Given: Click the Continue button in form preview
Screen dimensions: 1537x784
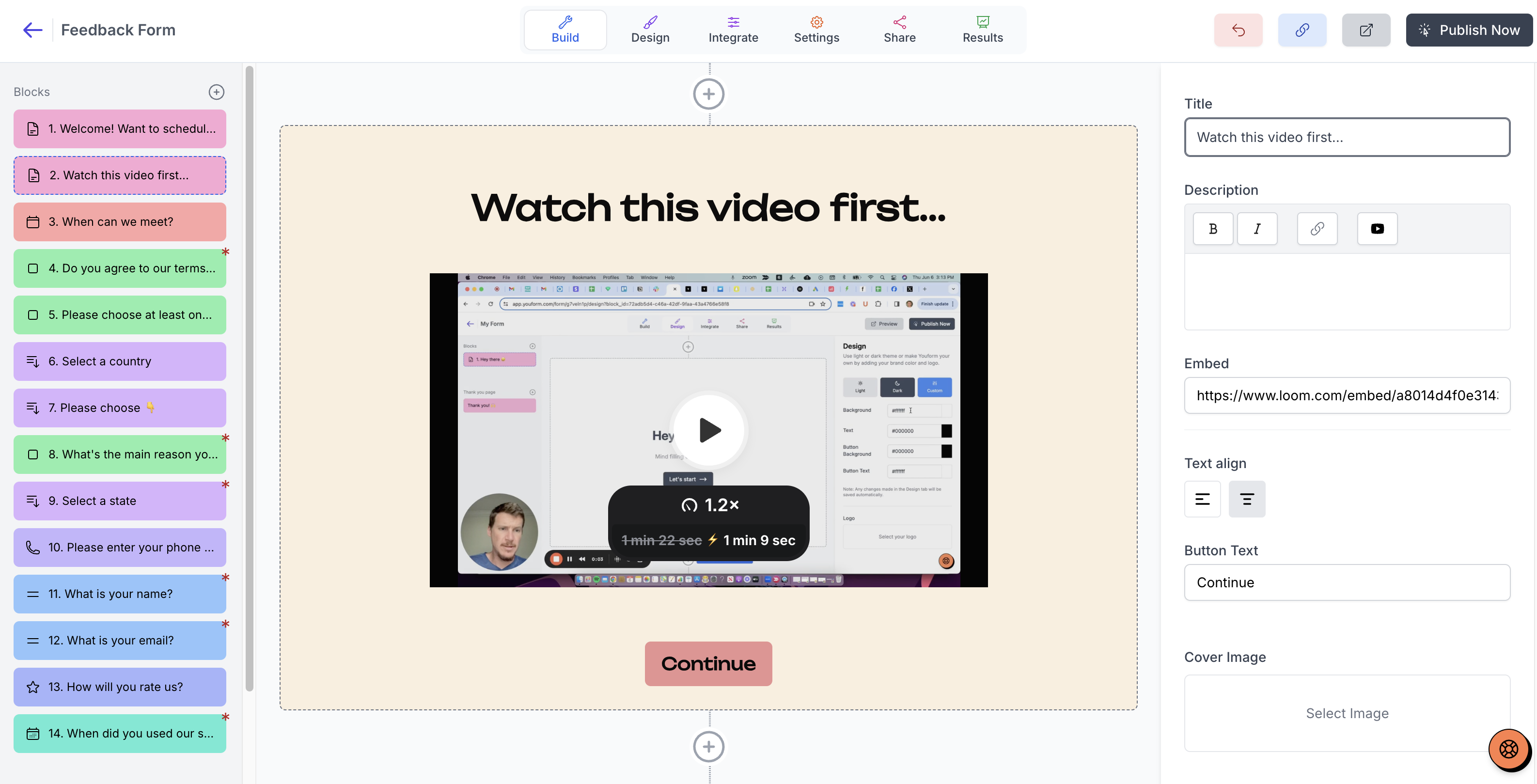Looking at the screenshot, I should (708, 663).
